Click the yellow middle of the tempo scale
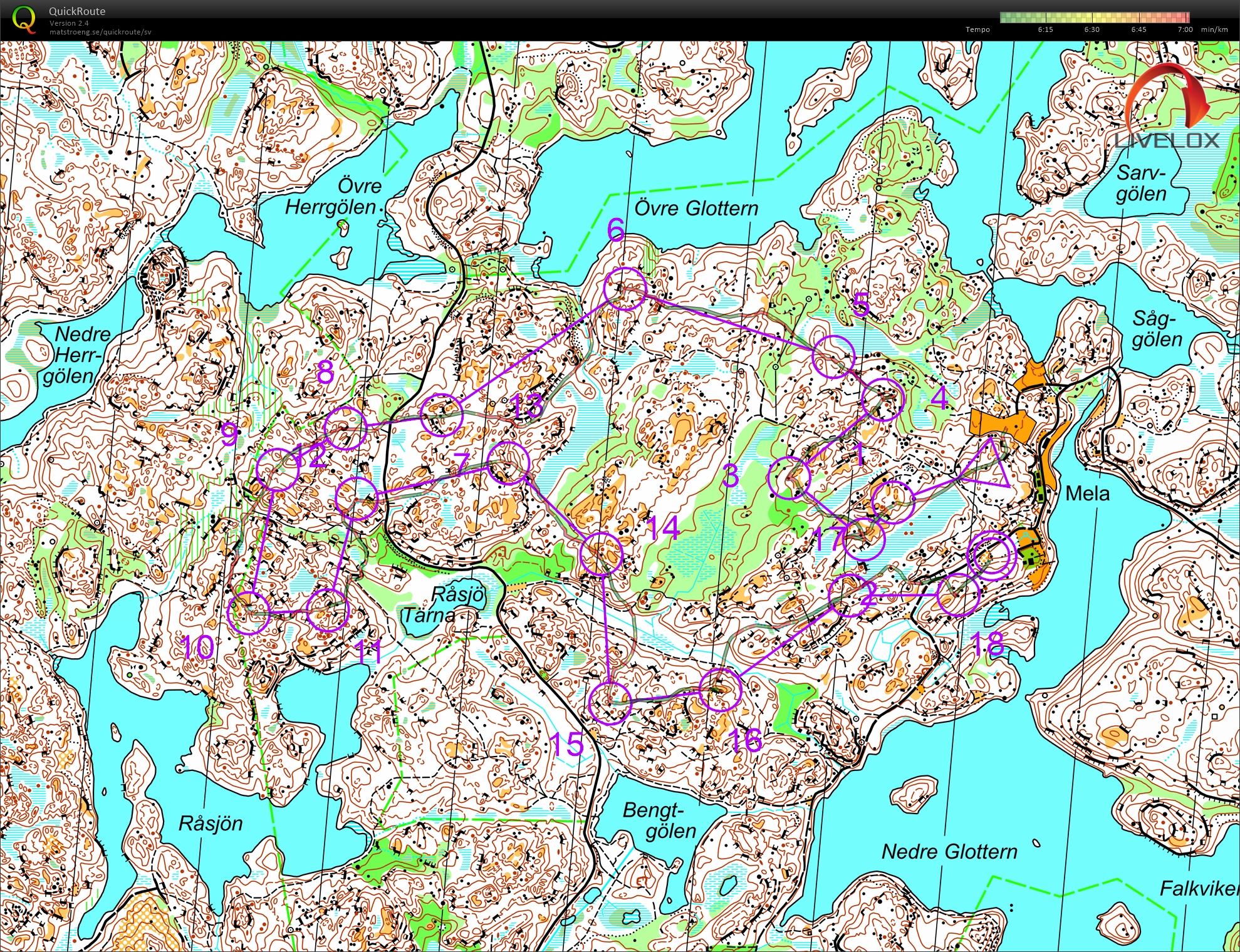The height and width of the screenshot is (952, 1240). tap(1093, 18)
